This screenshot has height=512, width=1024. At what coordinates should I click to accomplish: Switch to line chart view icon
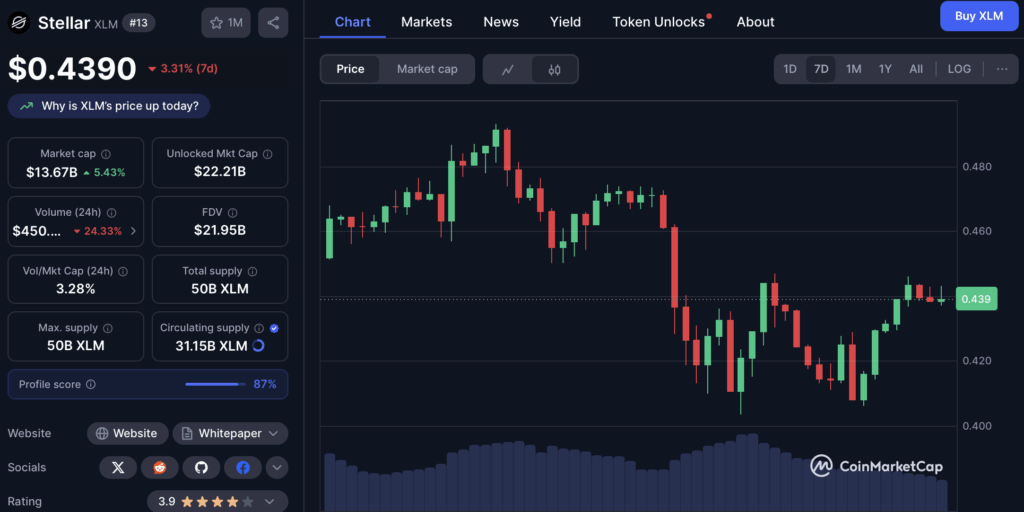coord(507,69)
